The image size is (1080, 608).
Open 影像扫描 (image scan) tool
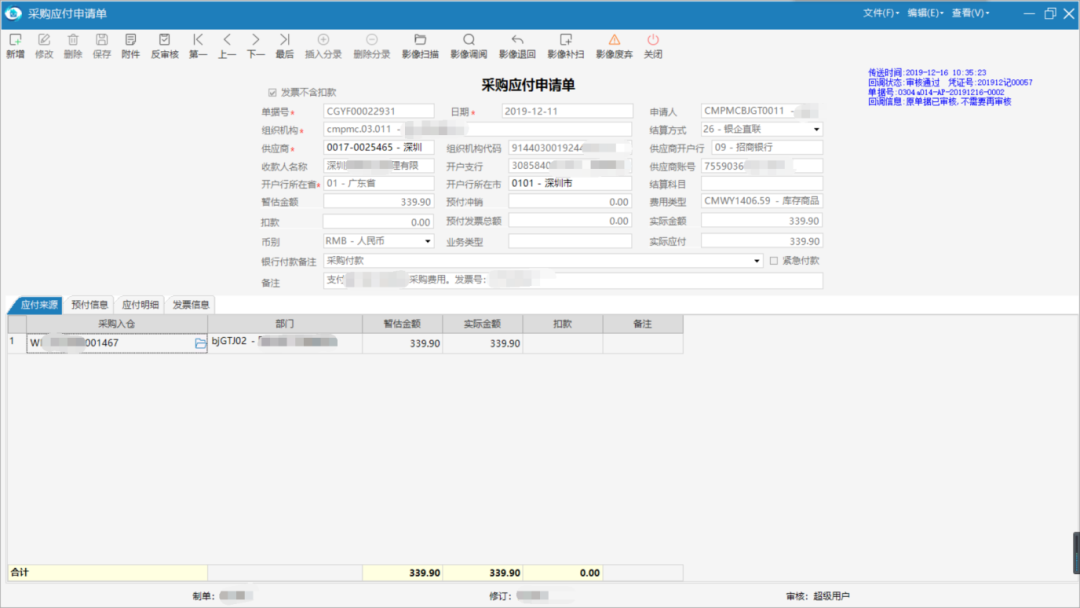pyautogui.click(x=420, y=45)
